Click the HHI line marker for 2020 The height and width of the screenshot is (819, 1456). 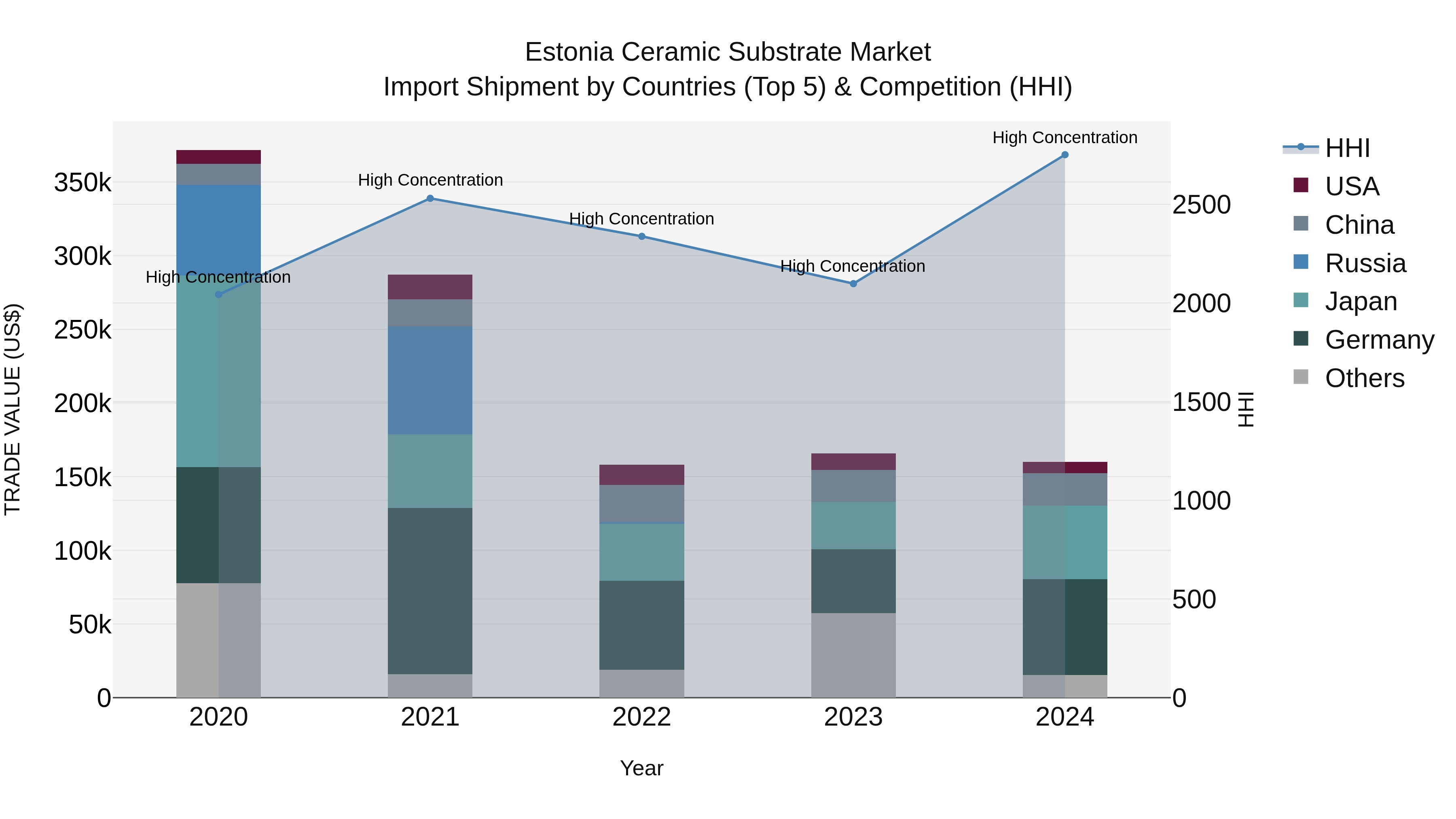[x=219, y=294]
